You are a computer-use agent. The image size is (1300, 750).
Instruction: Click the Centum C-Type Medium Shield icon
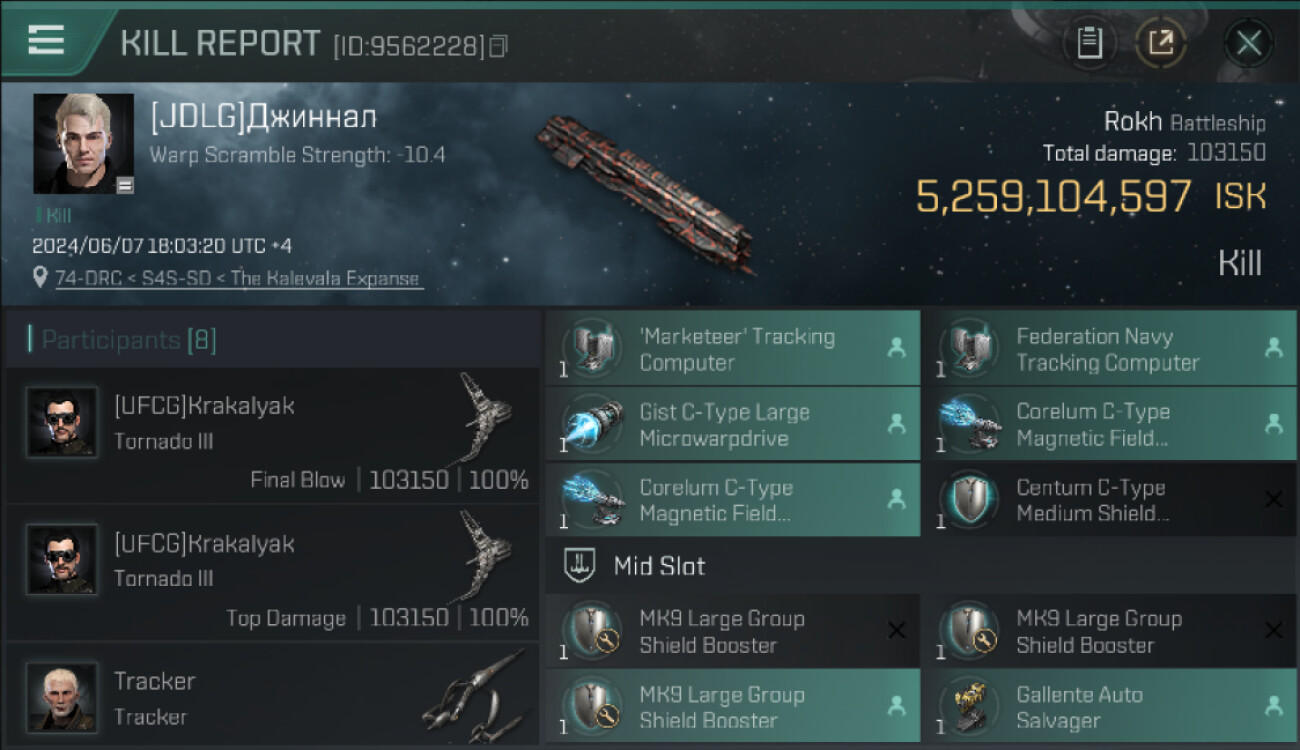click(968, 500)
